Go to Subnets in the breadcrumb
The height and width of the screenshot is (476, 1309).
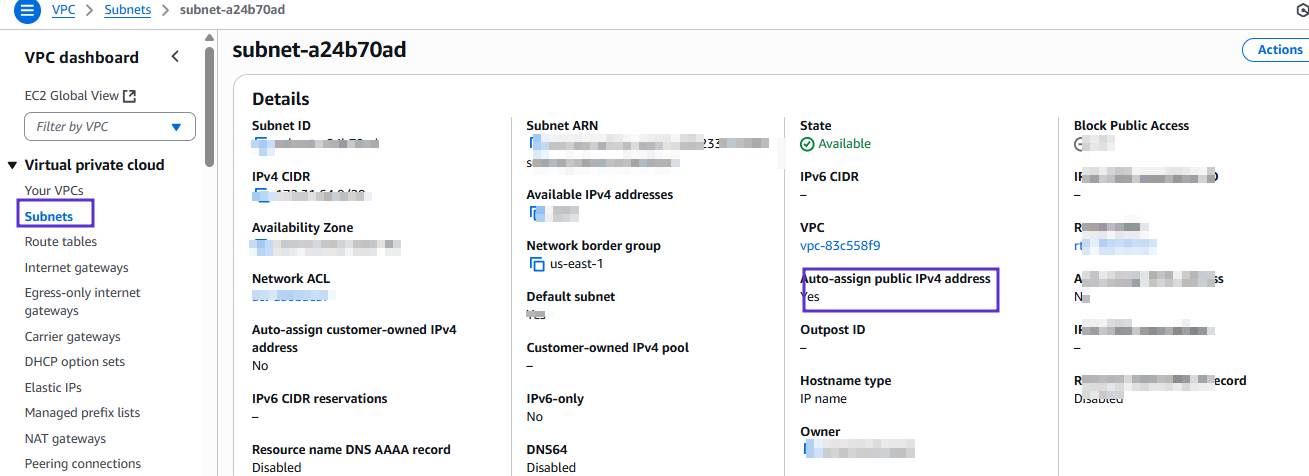pos(128,10)
